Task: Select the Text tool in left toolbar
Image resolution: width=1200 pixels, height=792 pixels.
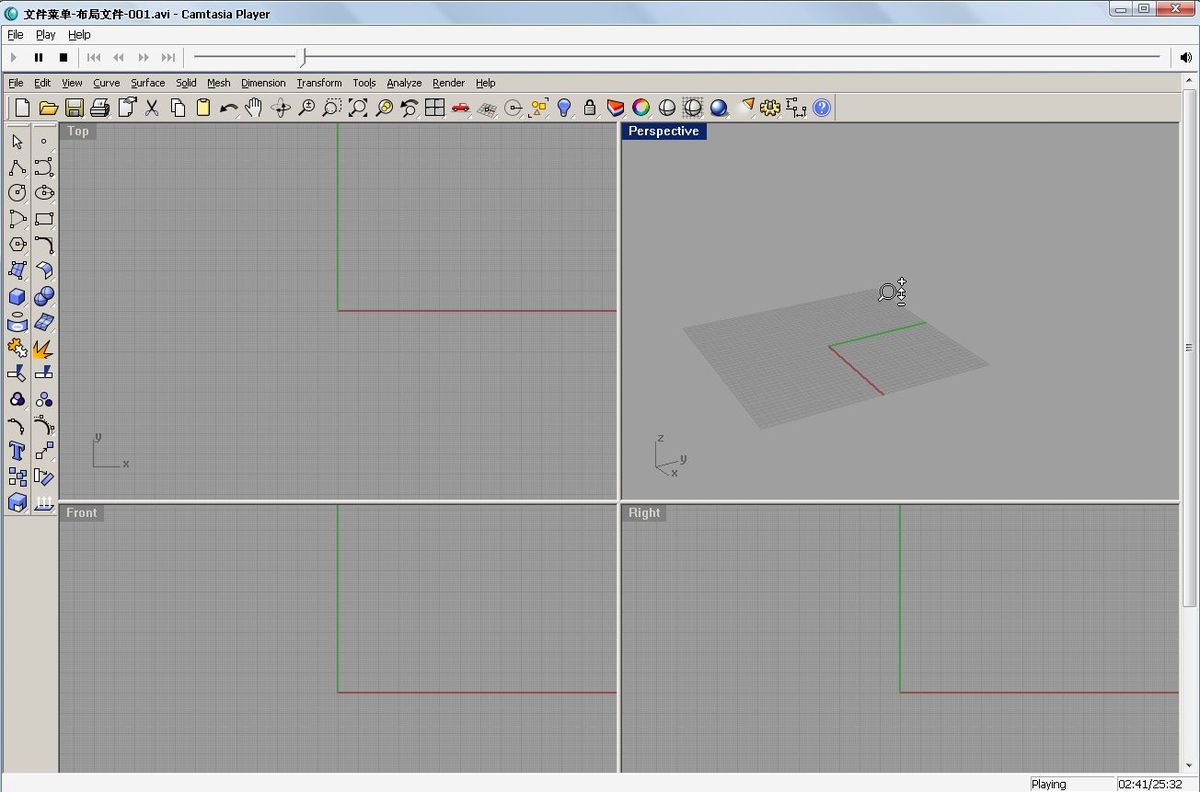Action: [17, 451]
